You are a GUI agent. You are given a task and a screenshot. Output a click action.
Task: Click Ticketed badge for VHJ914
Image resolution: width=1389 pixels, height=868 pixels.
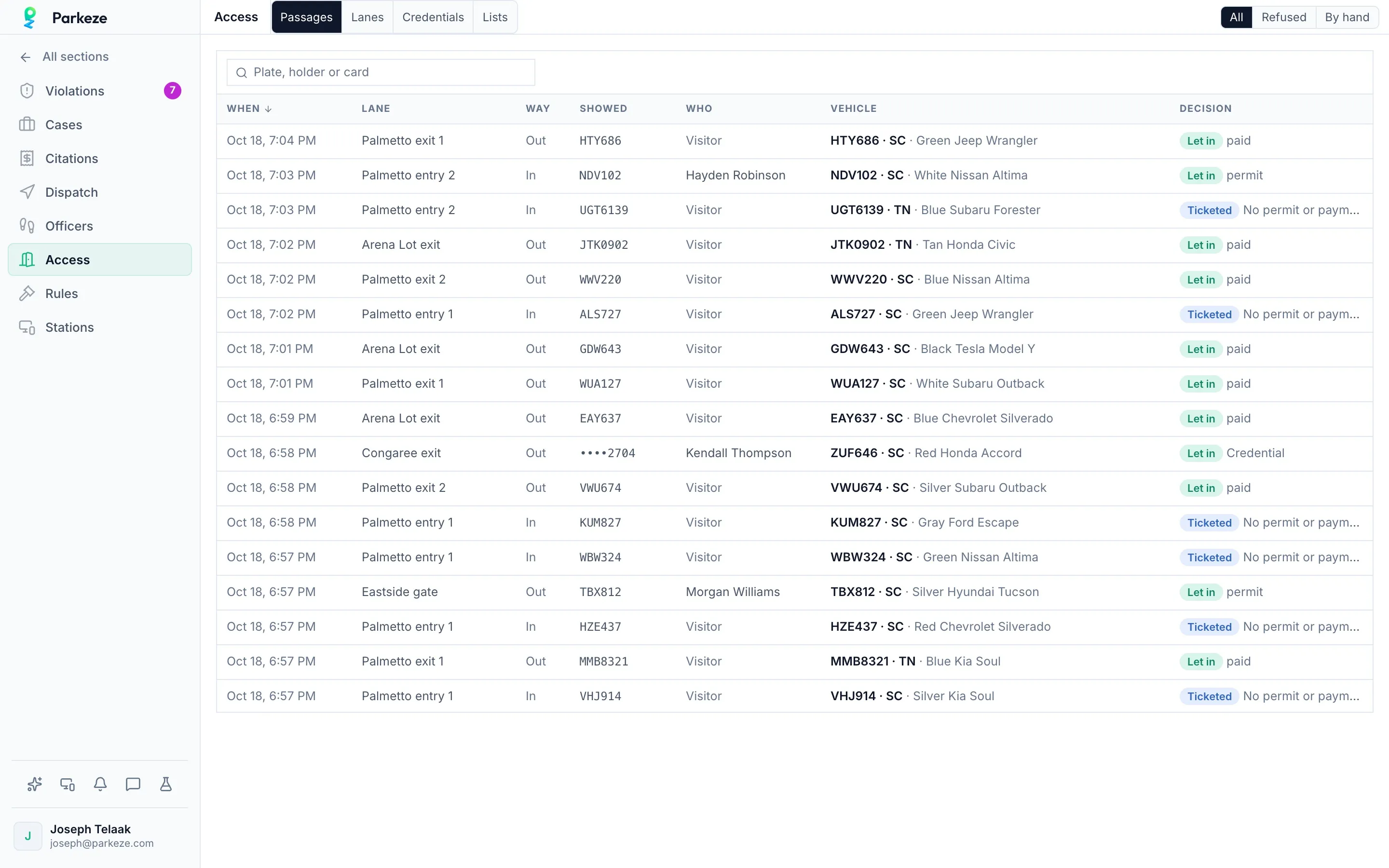pos(1210,696)
